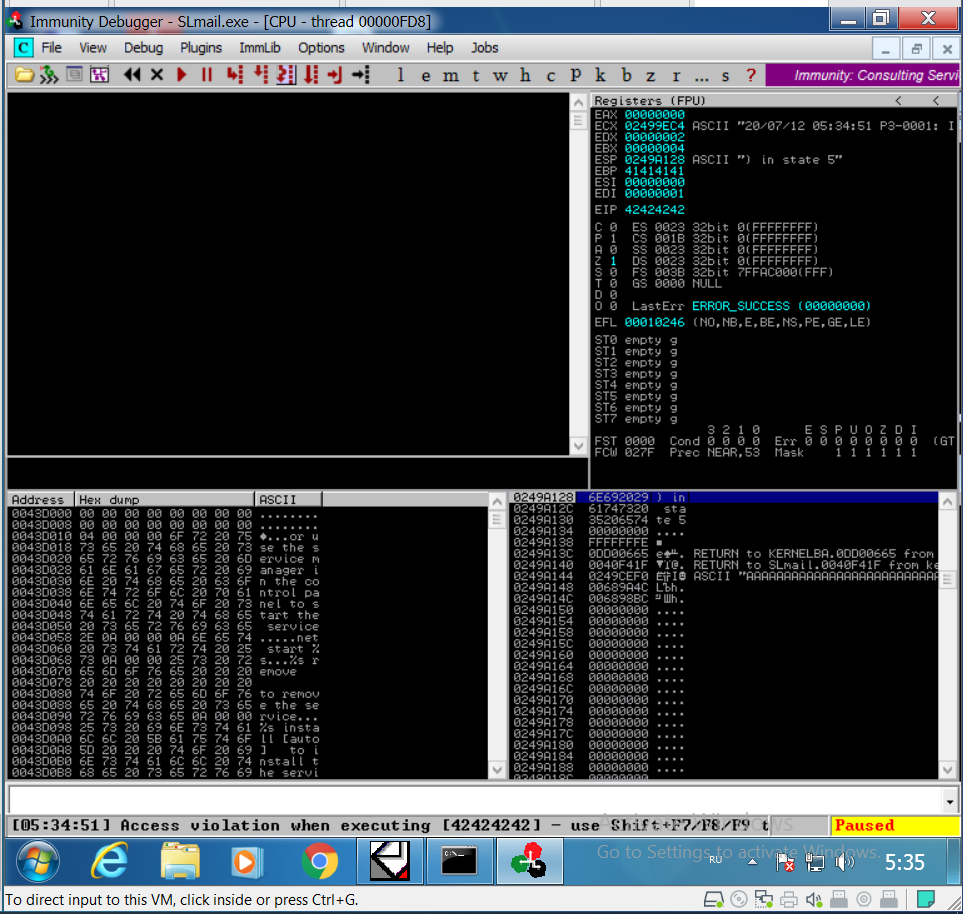This screenshot has width=963, height=914.
Task: Show Windows list via 'w' button
Action: coord(501,76)
